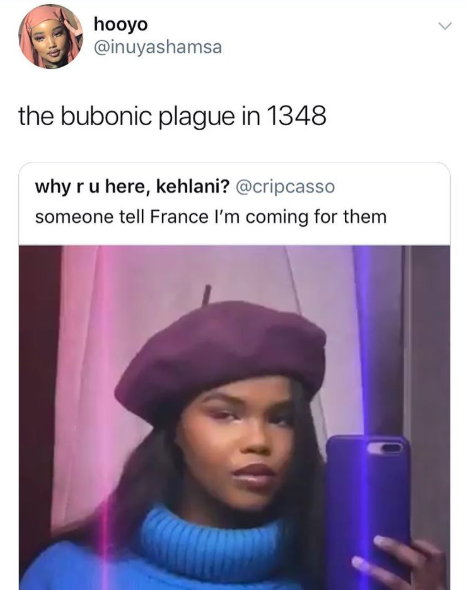468x590 pixels.
Task: Click the word France in quoted tweet
Action: click(x=179, y=217)
